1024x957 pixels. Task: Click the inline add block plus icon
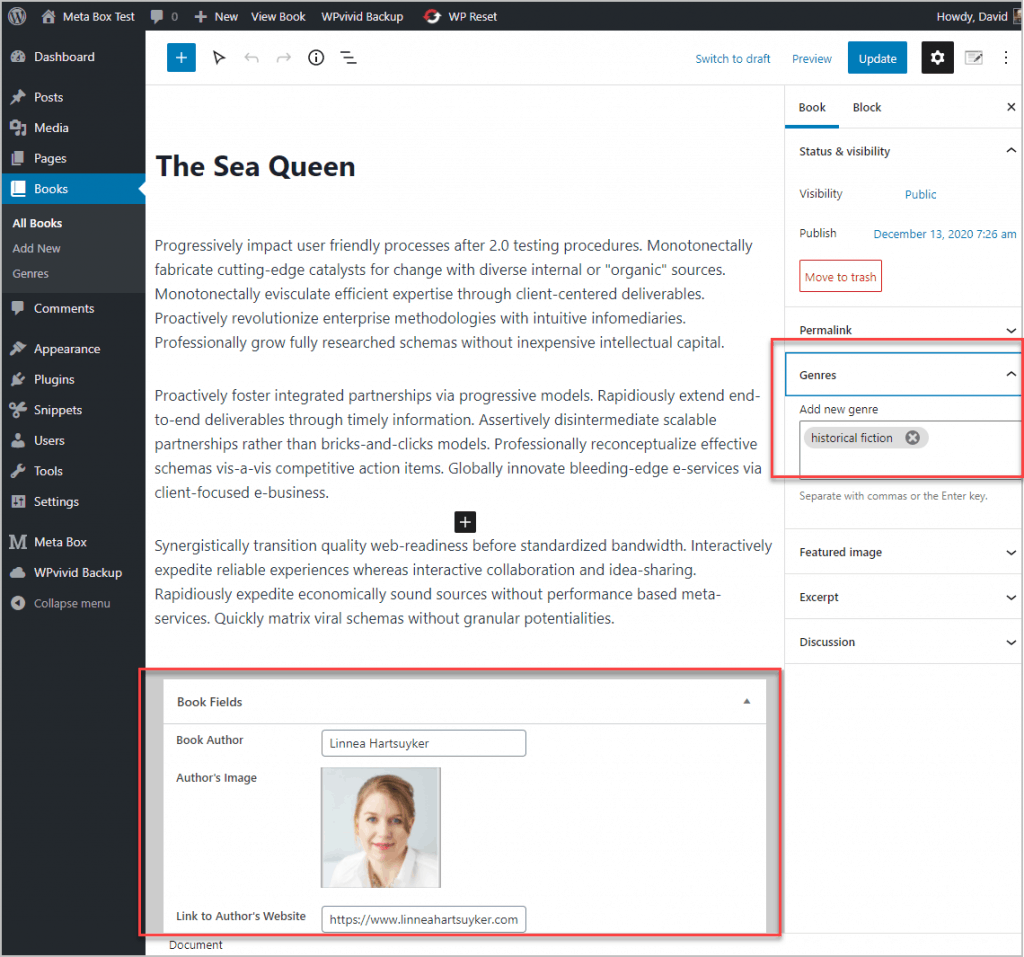tap(465, 522)
